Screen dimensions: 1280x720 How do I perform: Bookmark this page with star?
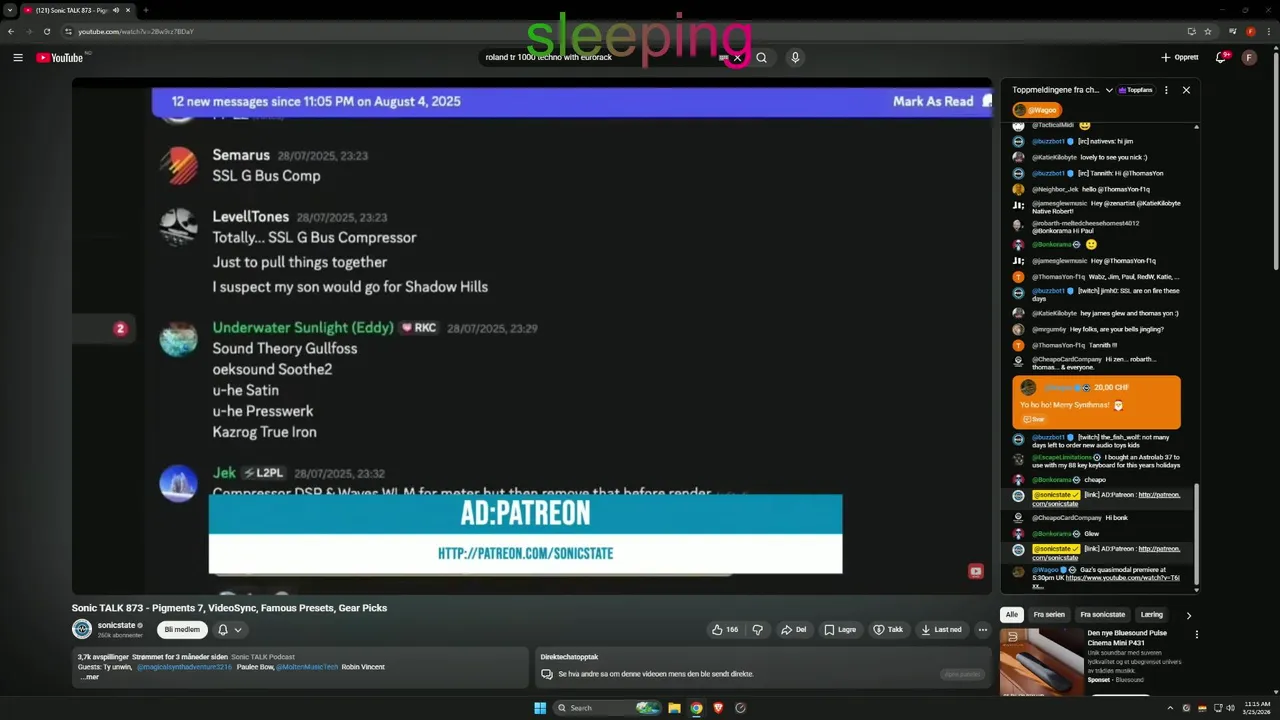coord(1207,31)
